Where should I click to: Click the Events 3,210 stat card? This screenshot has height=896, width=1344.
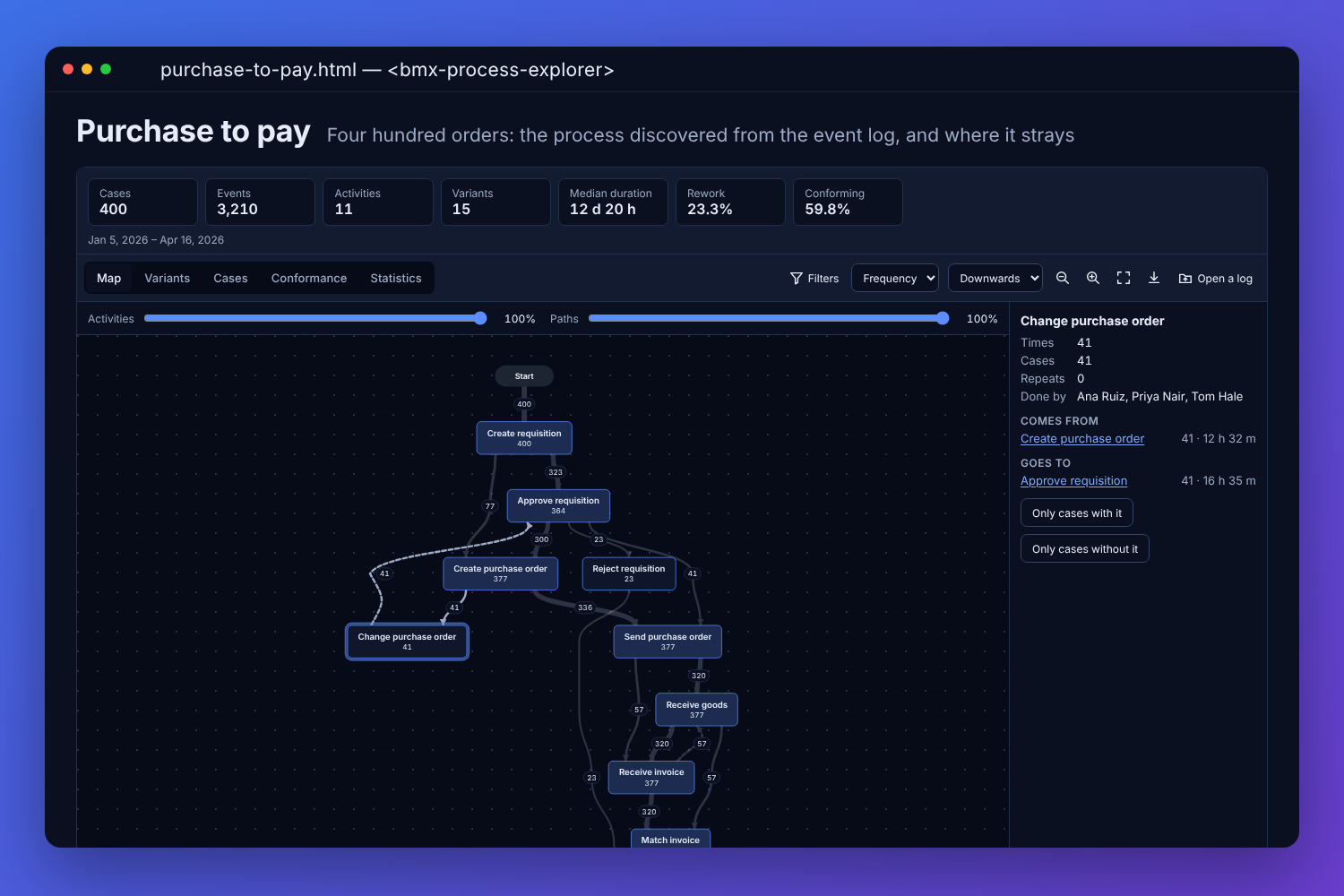click(260, 202)
